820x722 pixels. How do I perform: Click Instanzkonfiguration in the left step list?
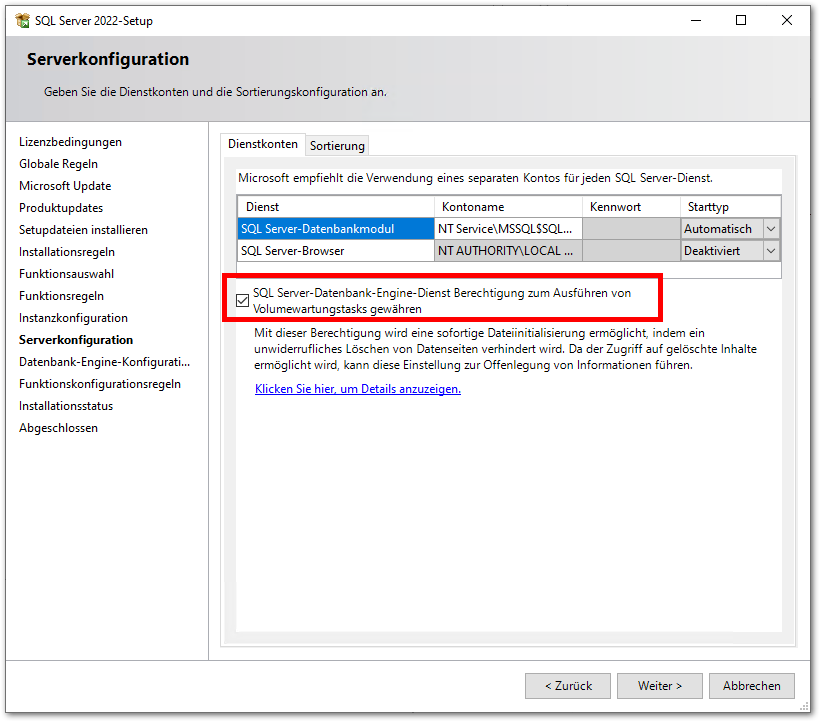click(x=73, y=318)
